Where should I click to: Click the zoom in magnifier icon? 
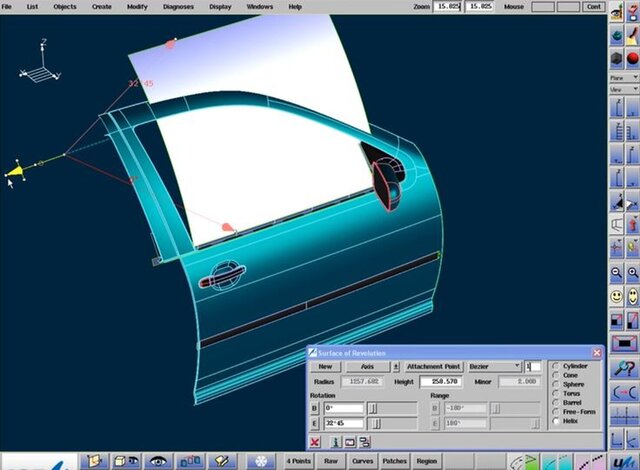[x=633, y=273]
